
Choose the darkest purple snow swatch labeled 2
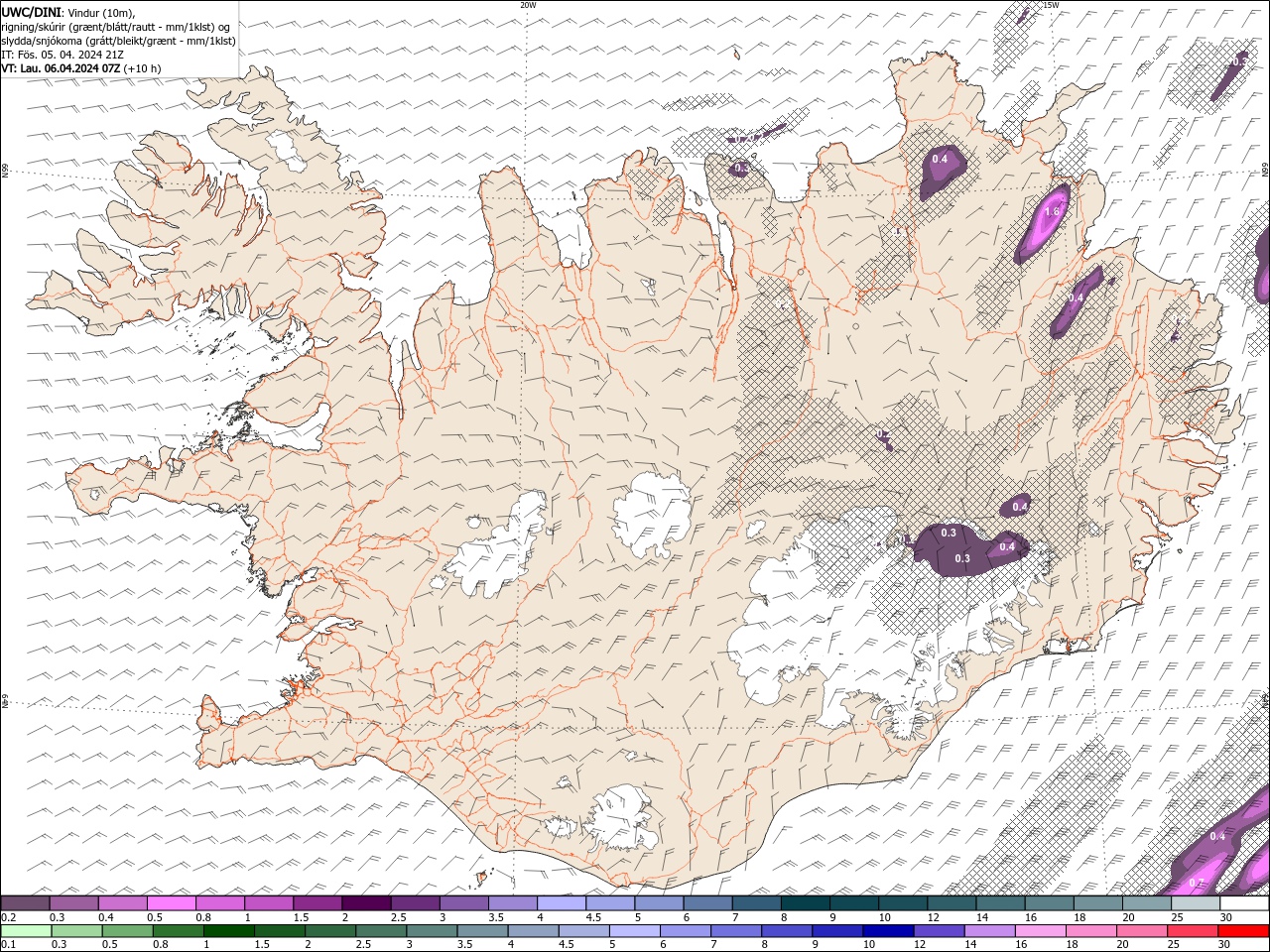(x=366, y=903)
